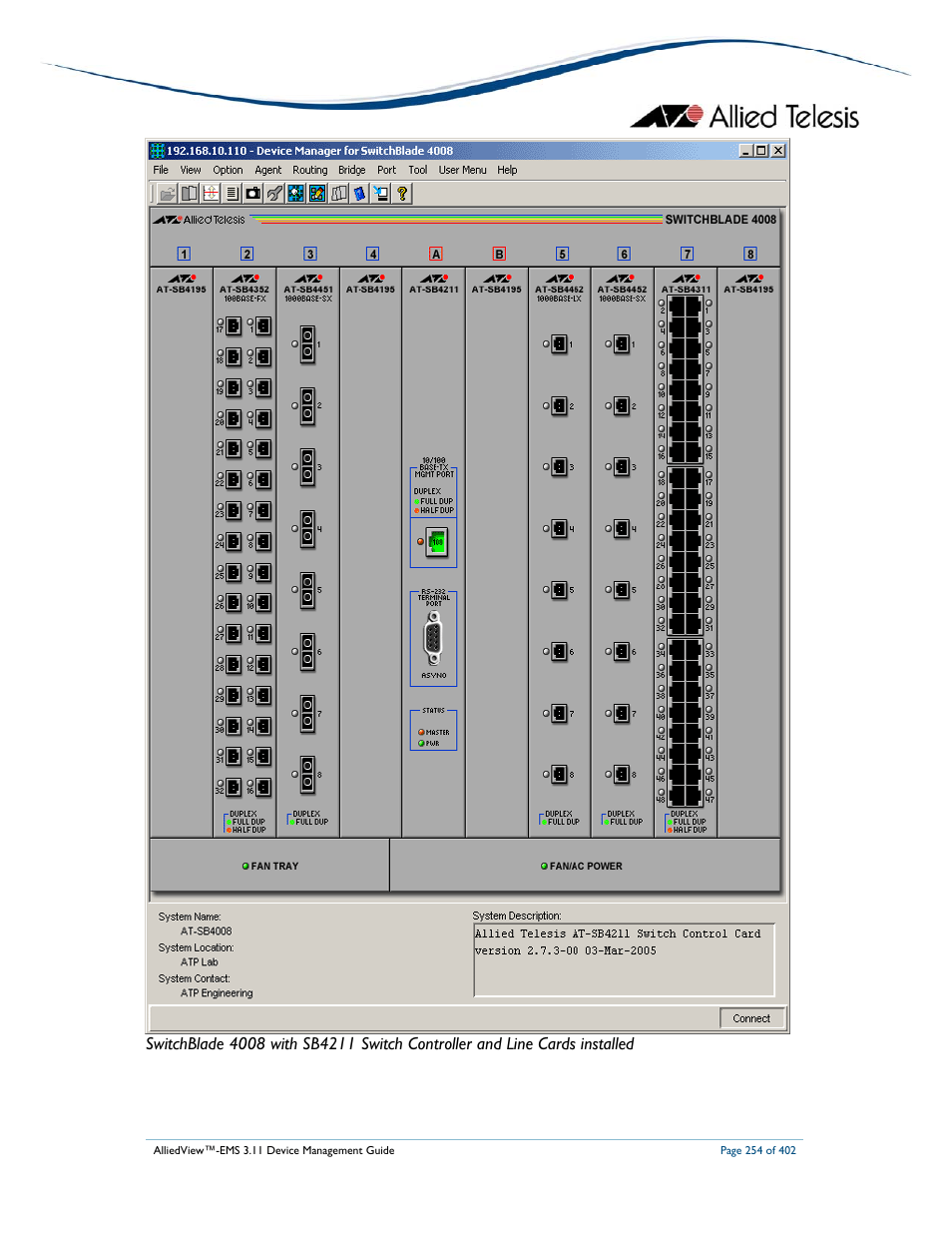
Task: Click the System Location value ATP Lab
Action: tap(200, 962)
